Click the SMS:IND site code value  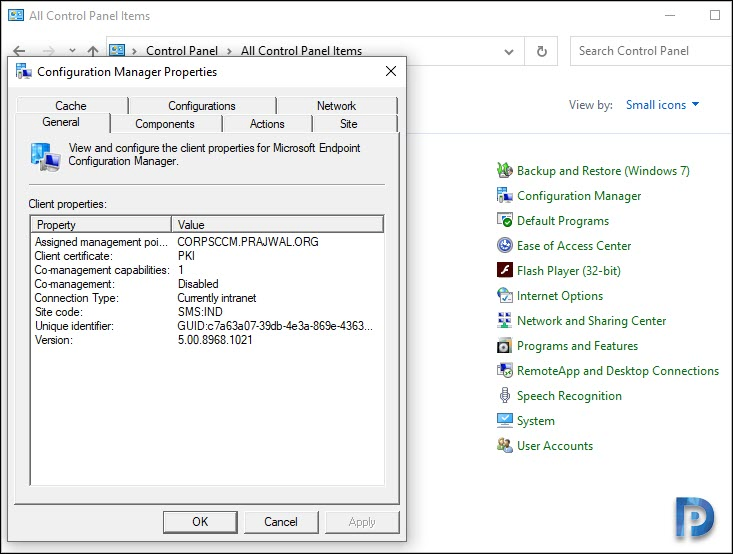[200, 312]
